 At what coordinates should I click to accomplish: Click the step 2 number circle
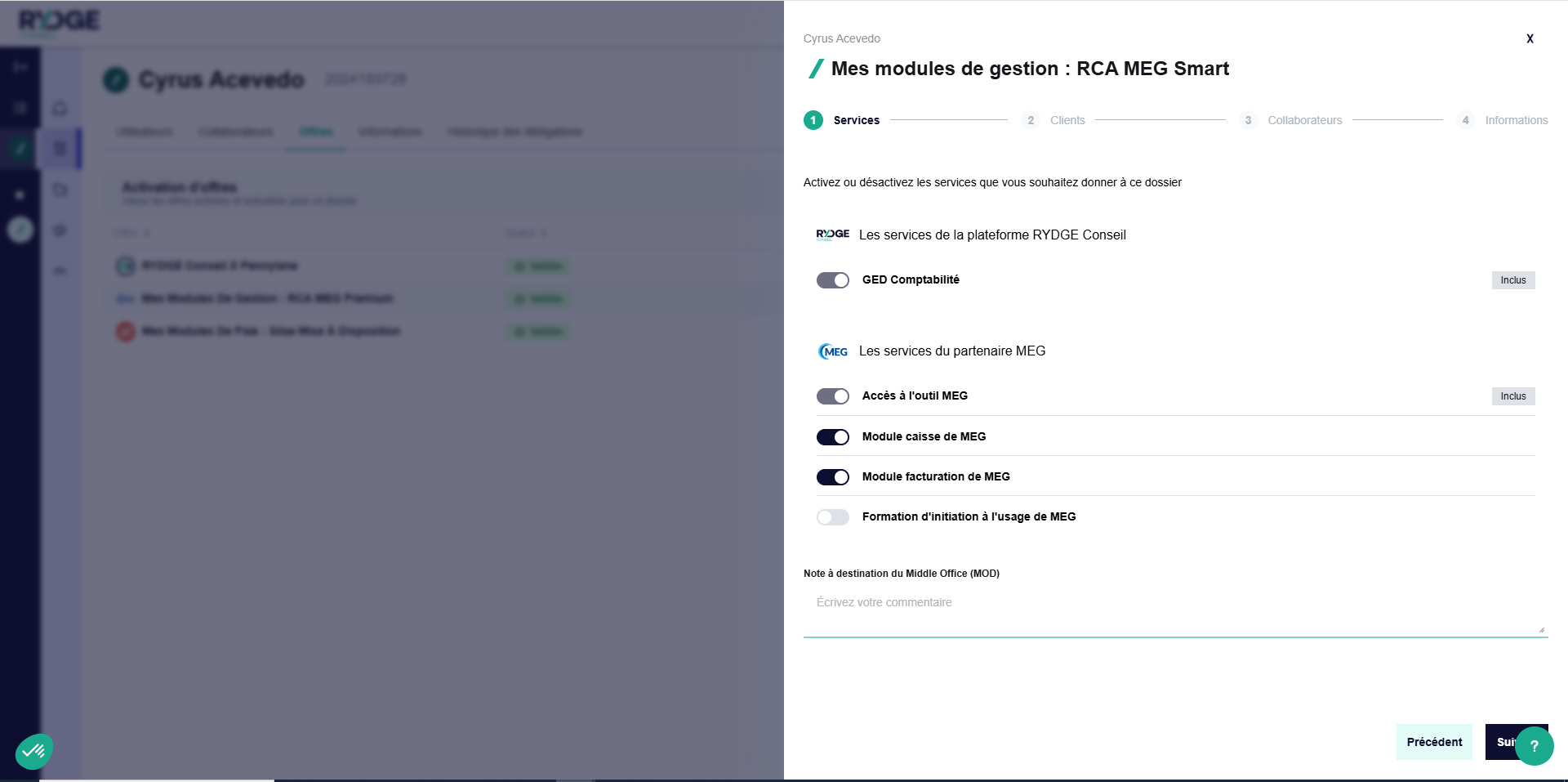tap(1031, 120)
